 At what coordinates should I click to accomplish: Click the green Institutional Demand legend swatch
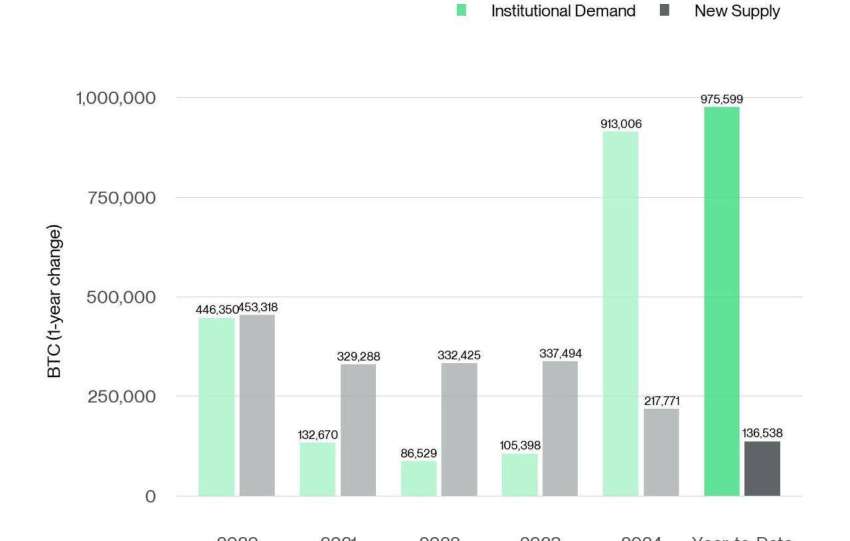(x=461, y=11)
